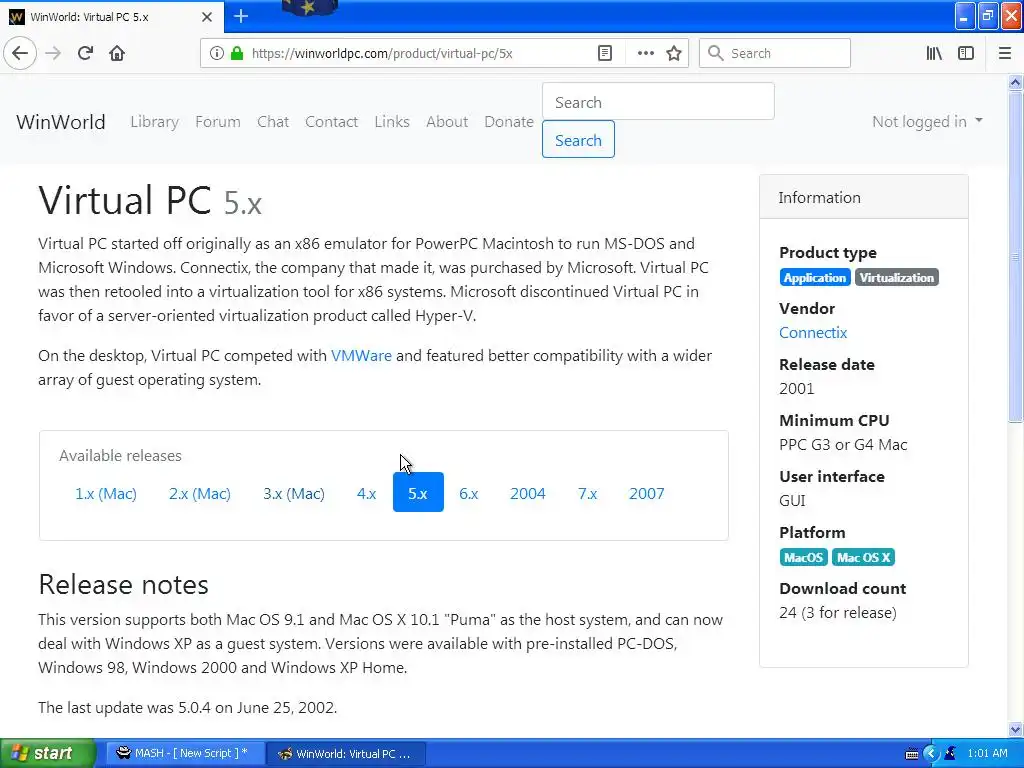This screenshot has height=768, width=1024.
Task: Open the browser home page
Action: point(117,53)
